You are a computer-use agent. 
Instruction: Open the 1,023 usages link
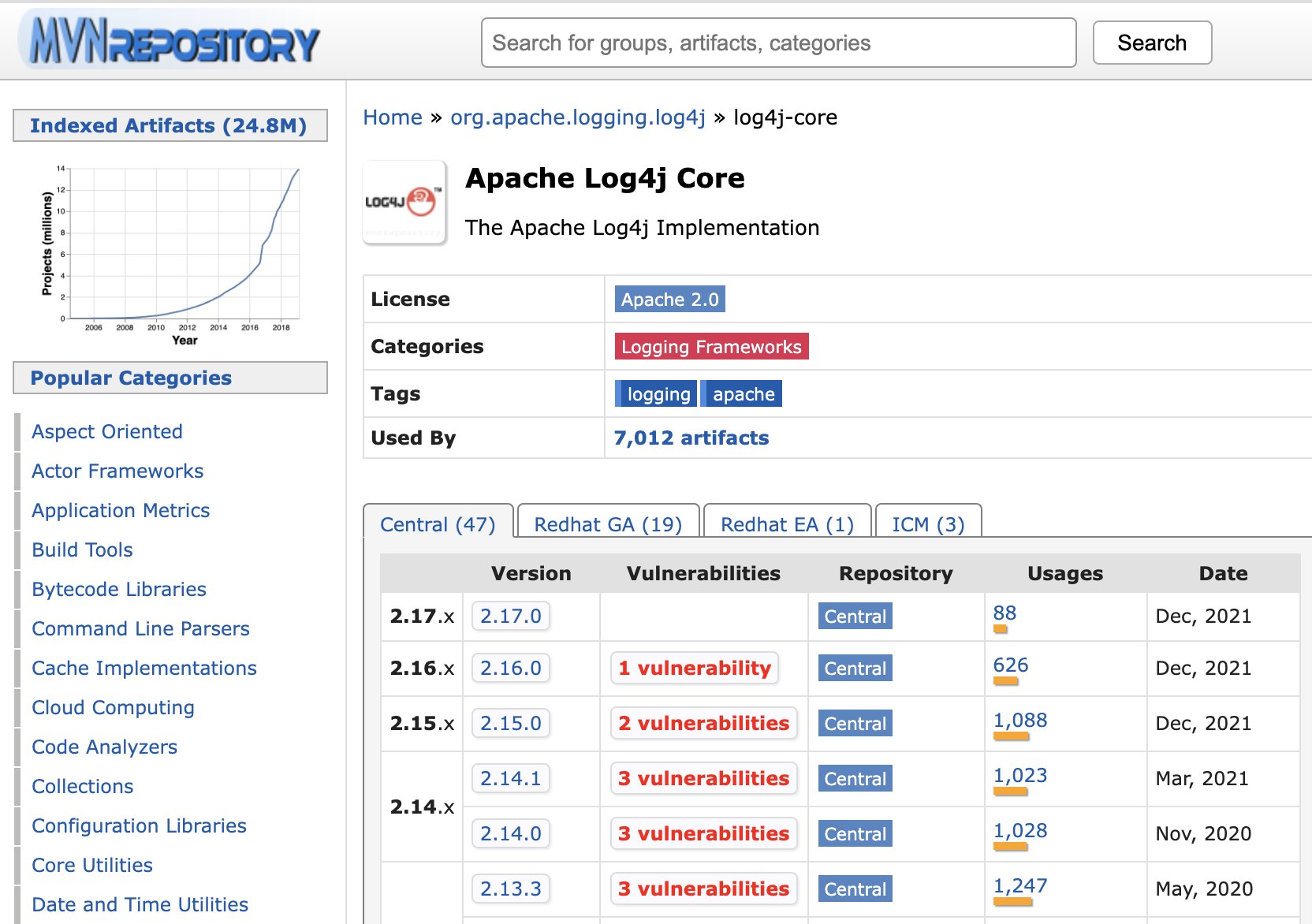pyautogui.click(x=1020, y=776)
